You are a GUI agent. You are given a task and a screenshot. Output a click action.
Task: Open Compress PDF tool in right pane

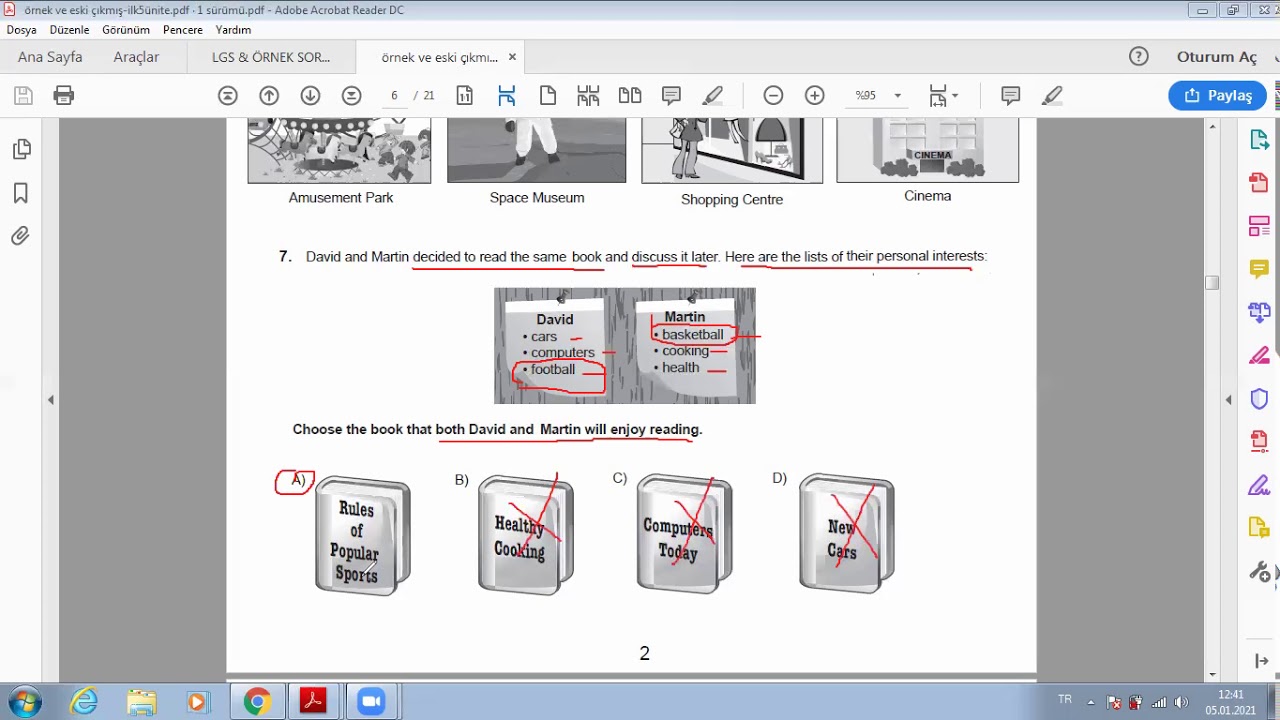click(1259, 441)
